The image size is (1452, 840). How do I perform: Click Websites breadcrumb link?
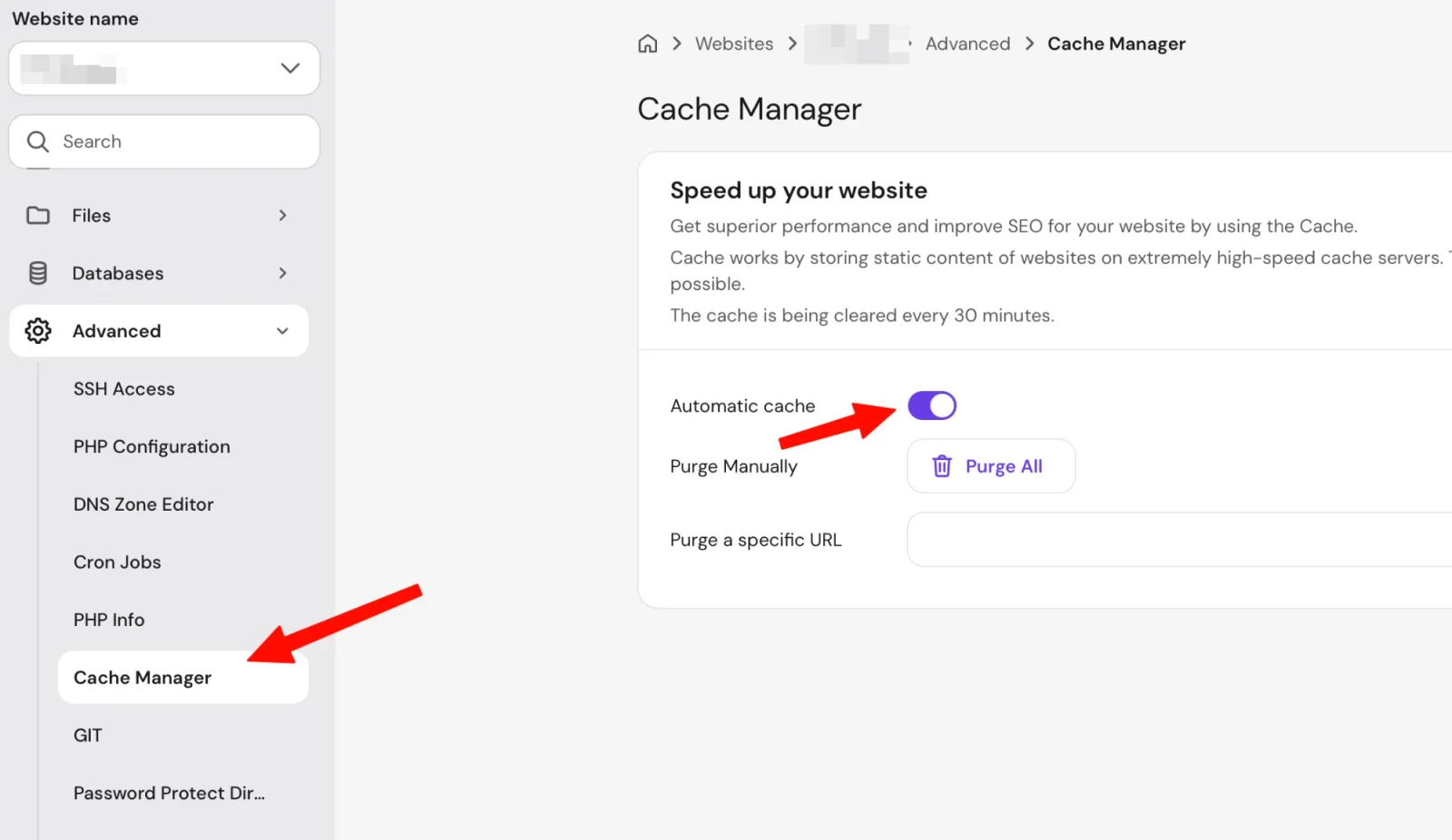pos(734,44)
